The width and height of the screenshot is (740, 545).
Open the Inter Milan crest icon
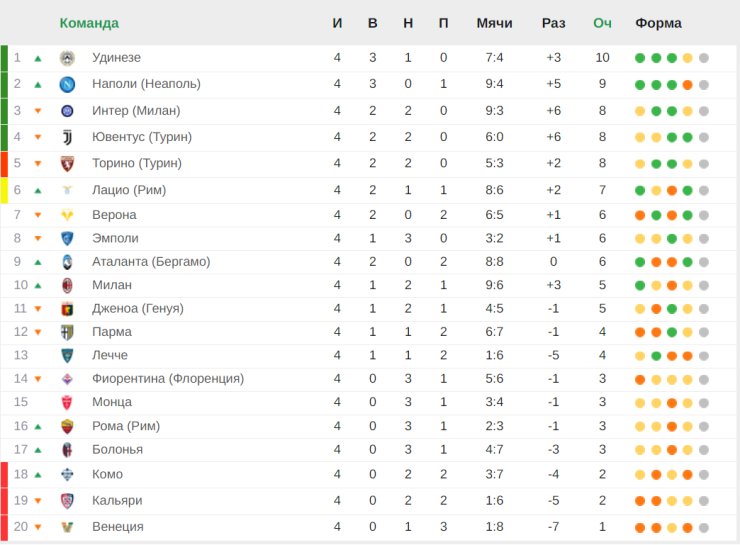67,111
